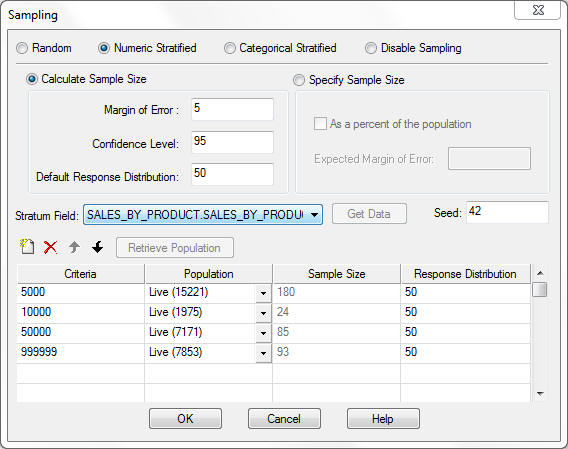Image resolution: width=568 pixels, height=449 pixels.
Task: Click the Expected Margin of Error field
Action: 489,158
